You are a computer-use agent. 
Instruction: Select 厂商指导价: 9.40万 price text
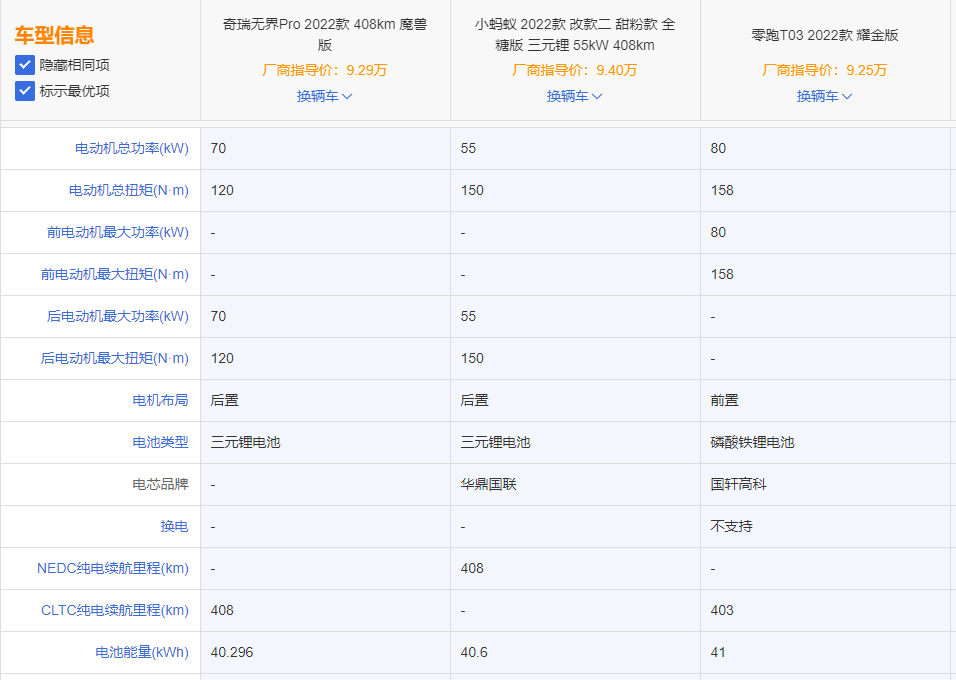coord(575,70)
